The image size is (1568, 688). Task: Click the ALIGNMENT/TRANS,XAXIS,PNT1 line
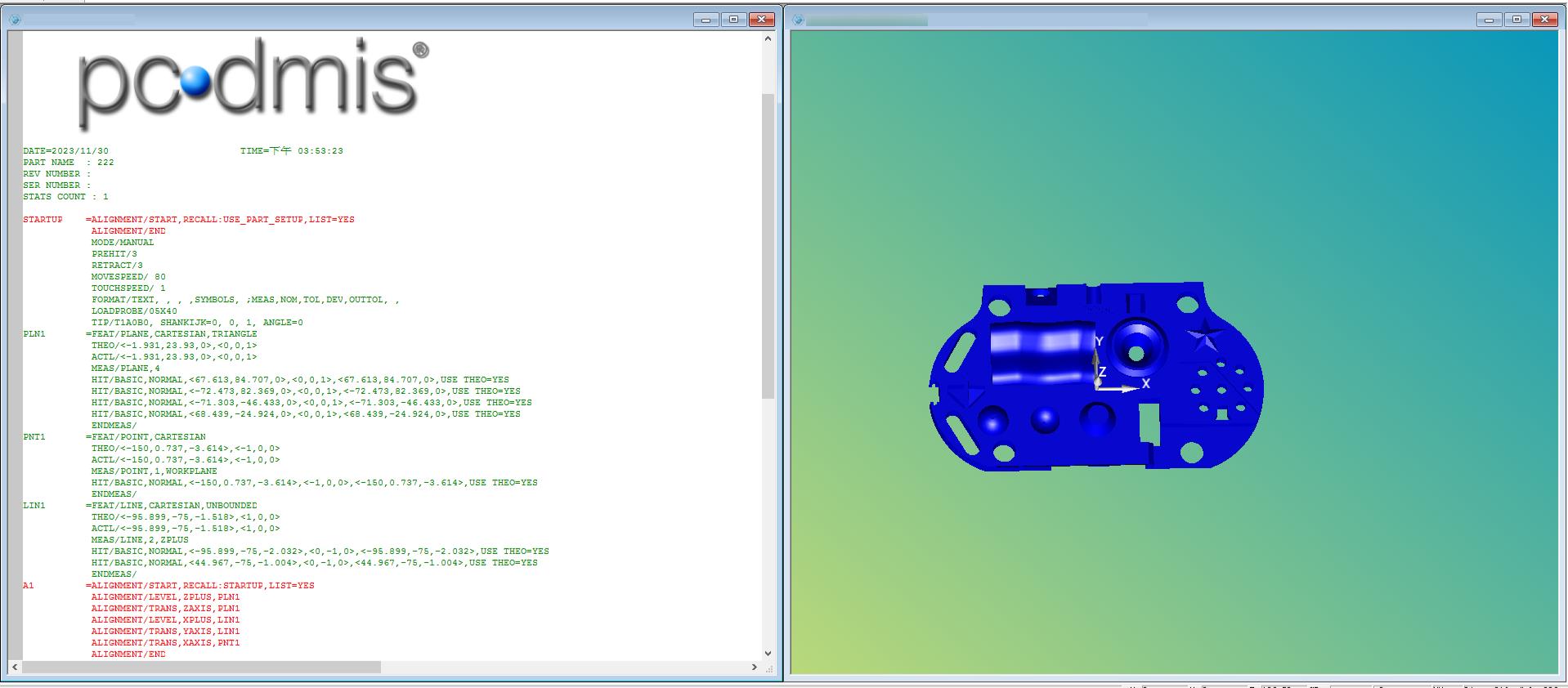(166, 643)
